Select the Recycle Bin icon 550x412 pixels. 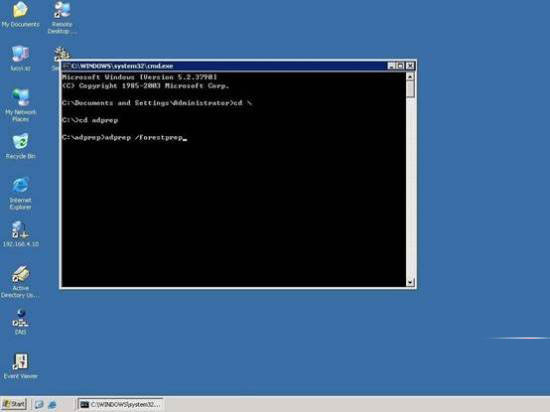[x=20, y=146]
